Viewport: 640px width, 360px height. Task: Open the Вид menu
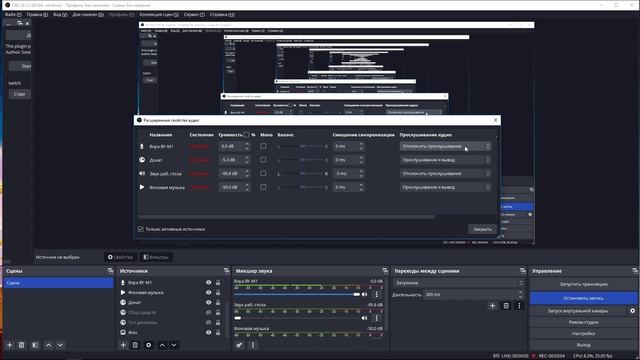pos(60,15)
